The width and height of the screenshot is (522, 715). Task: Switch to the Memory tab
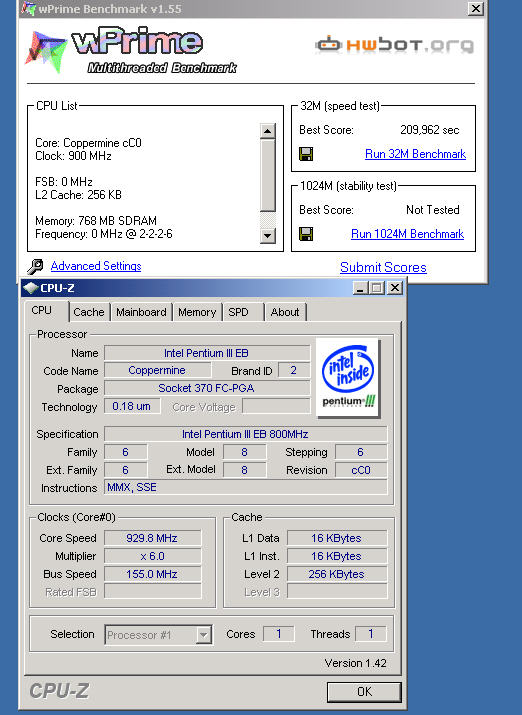coord(197,312)
